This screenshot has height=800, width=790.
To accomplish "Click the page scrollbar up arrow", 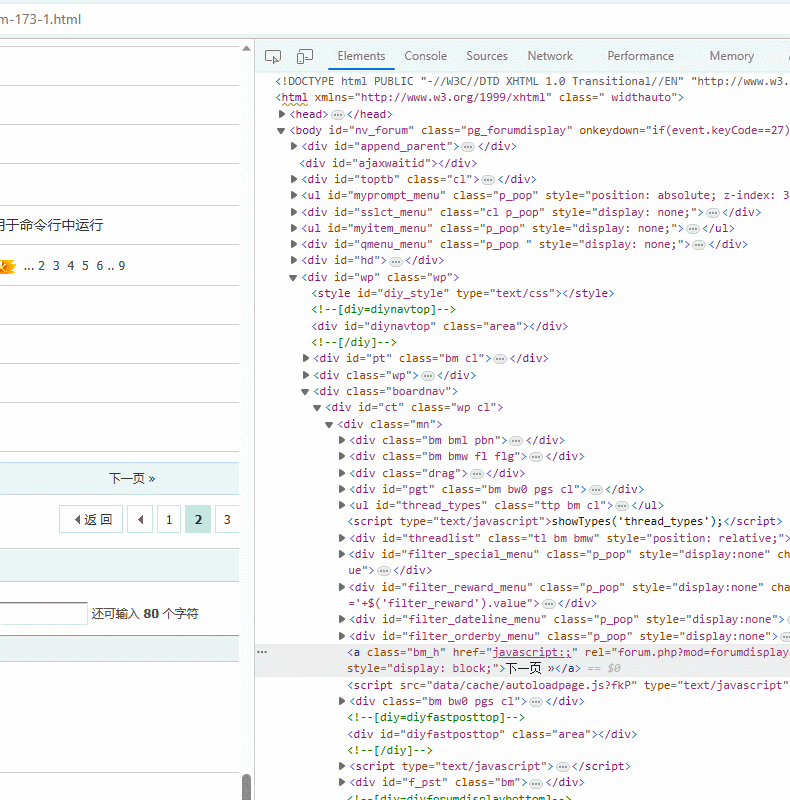I will (x=246, y=48).
